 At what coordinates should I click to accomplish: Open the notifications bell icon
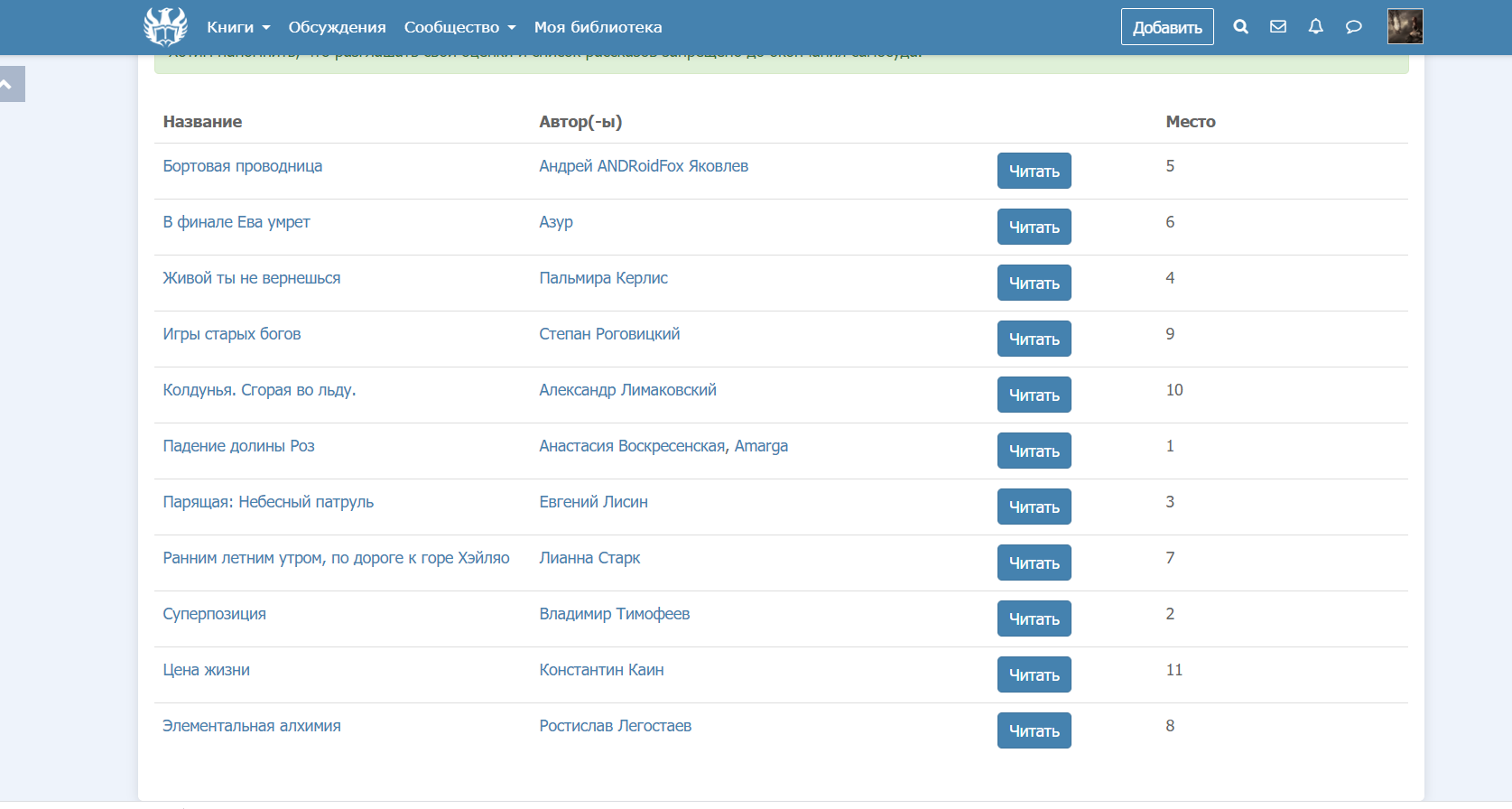coord(1315,27)
